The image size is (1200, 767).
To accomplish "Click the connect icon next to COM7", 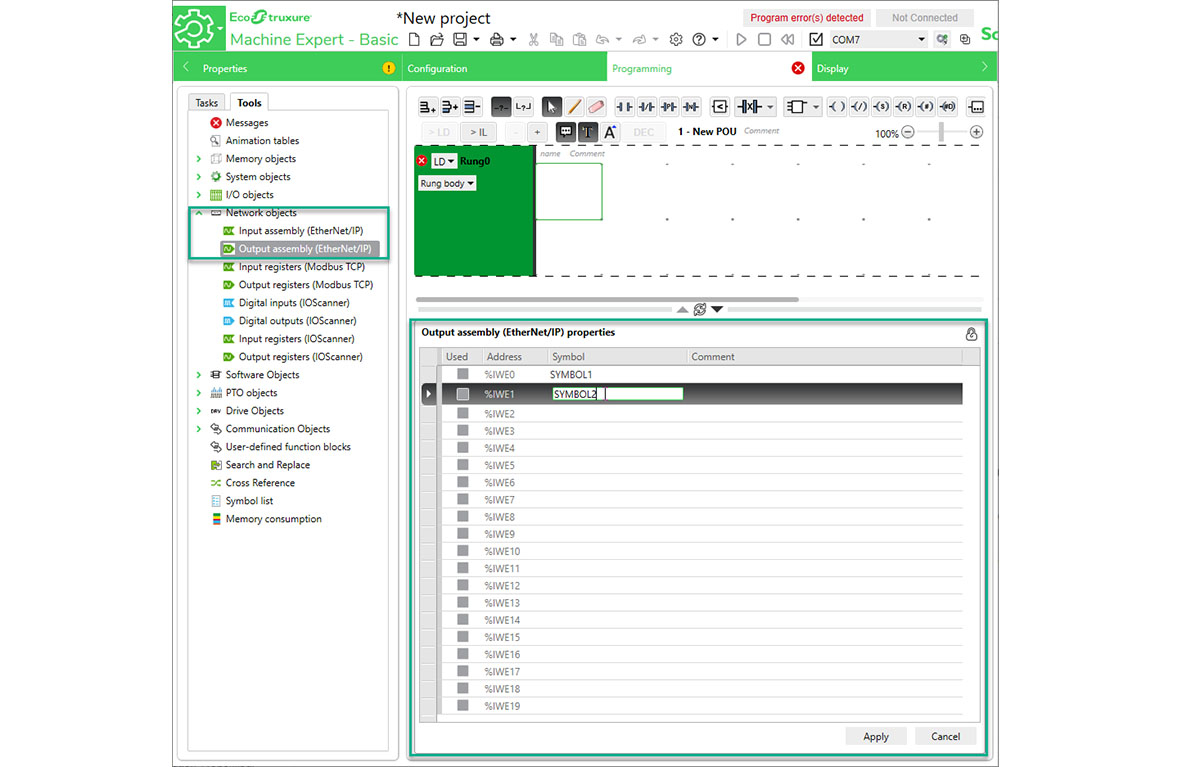I will click(942, 40).
